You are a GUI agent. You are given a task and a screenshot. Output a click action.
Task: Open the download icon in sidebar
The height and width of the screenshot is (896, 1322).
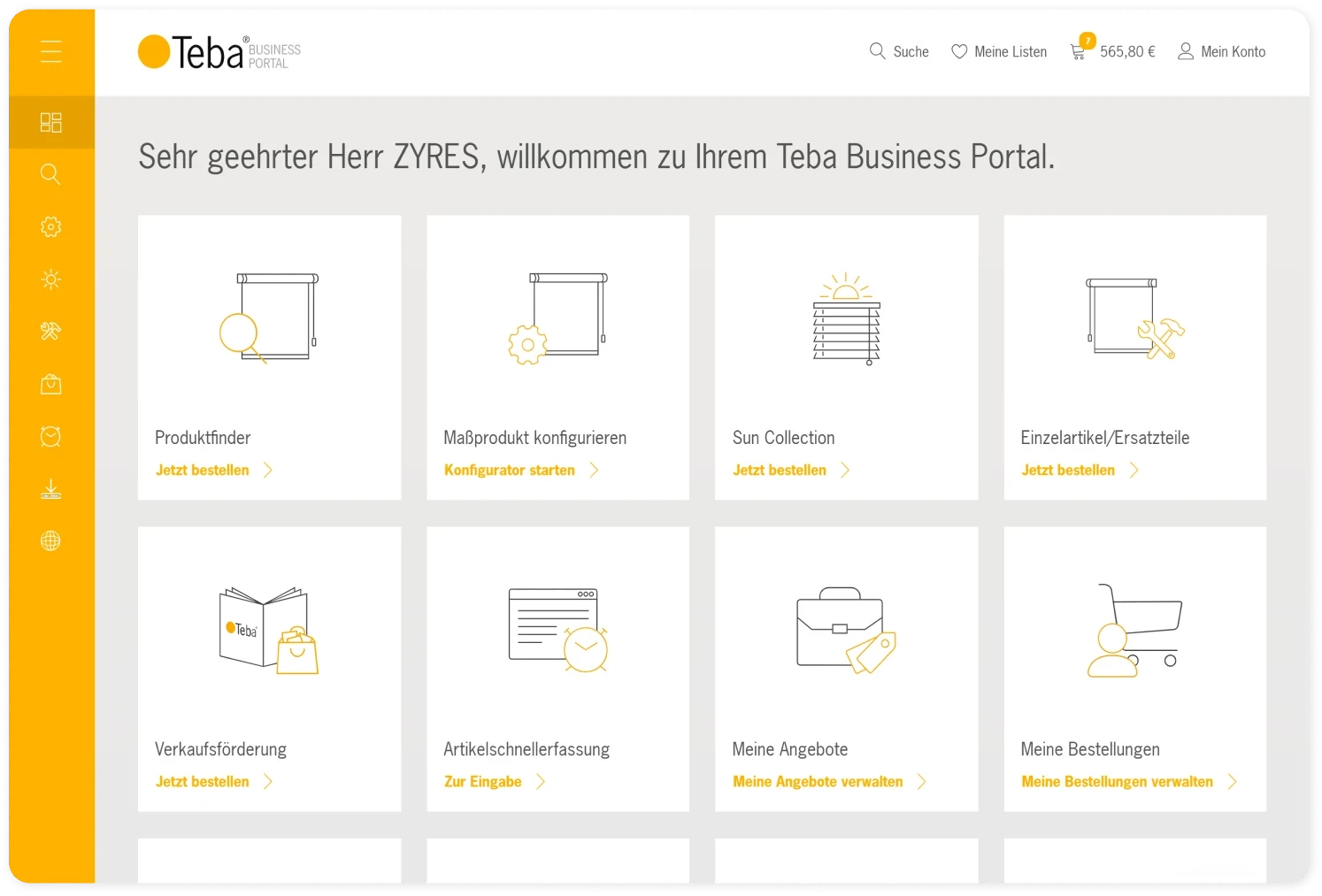click(51, 489)
